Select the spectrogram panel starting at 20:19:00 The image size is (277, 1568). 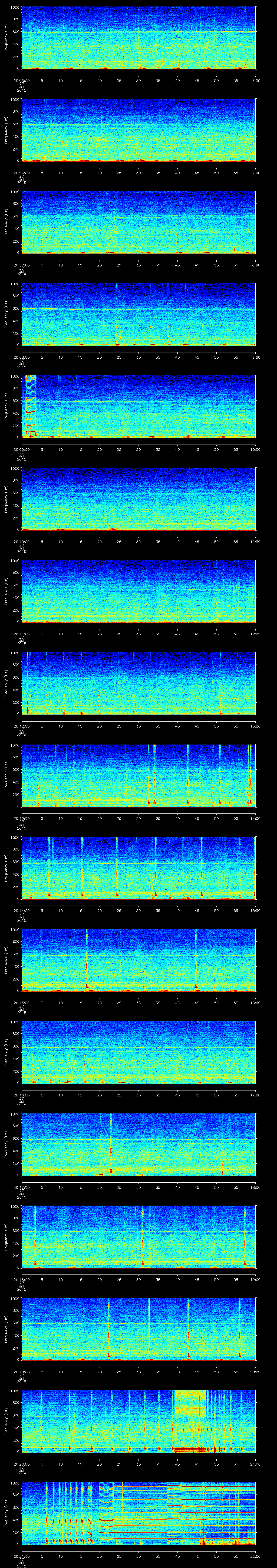click(138, 1329)
